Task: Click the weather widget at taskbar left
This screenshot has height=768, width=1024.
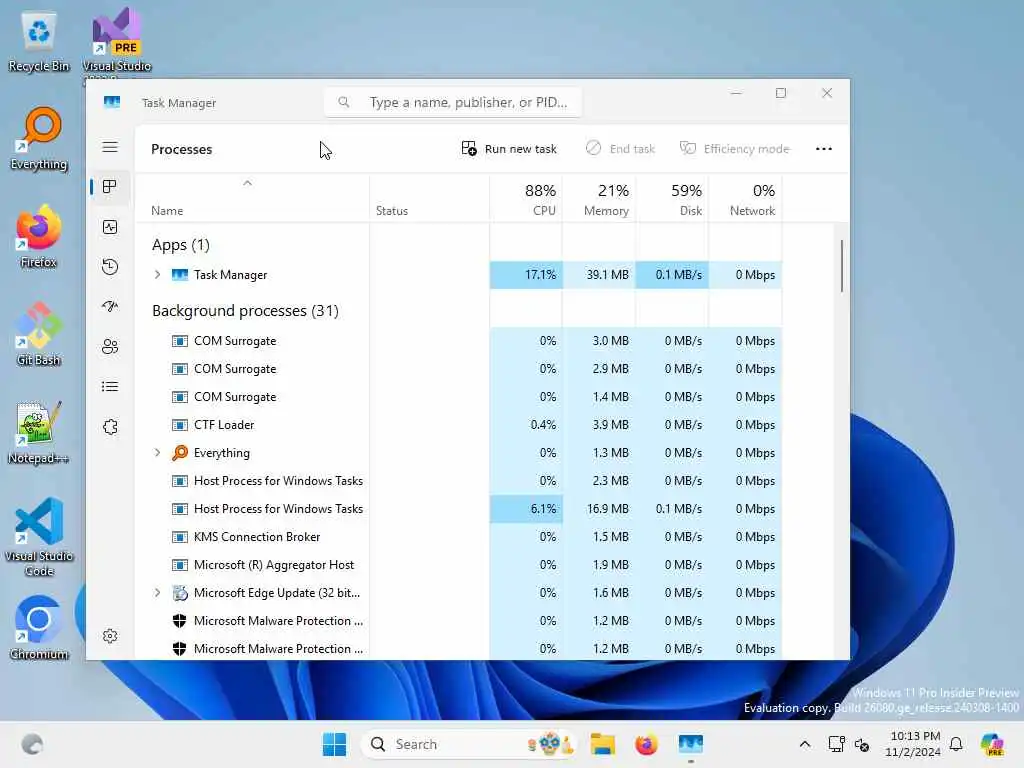Action: [31, 744]
